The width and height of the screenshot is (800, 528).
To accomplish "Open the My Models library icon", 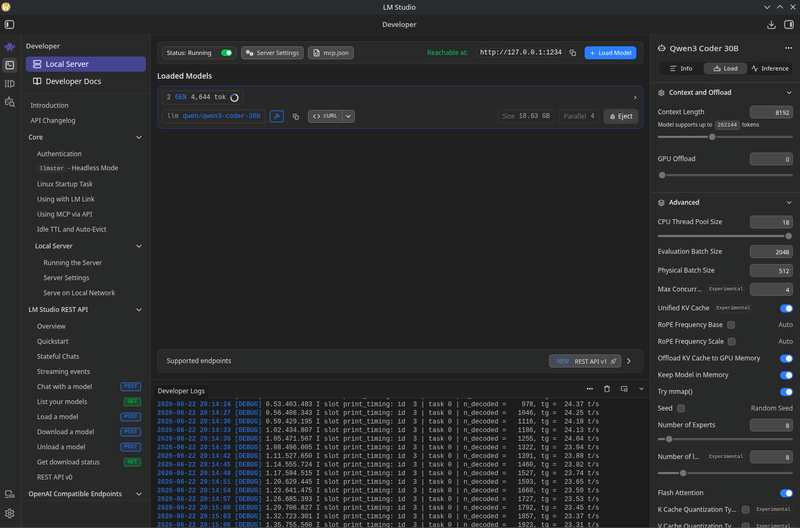I will pyautogui.click(x=10, y=84).
